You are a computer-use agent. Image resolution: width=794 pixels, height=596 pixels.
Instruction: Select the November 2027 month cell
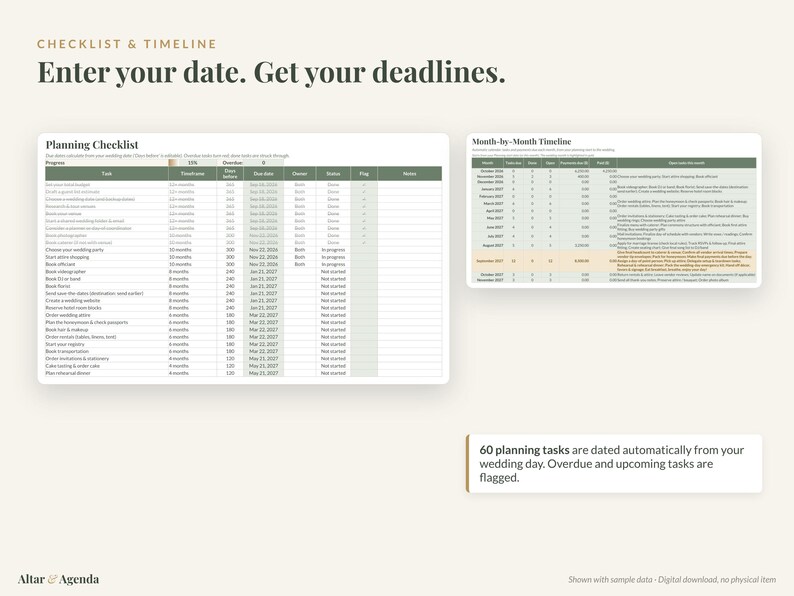[x=488, y=280]
